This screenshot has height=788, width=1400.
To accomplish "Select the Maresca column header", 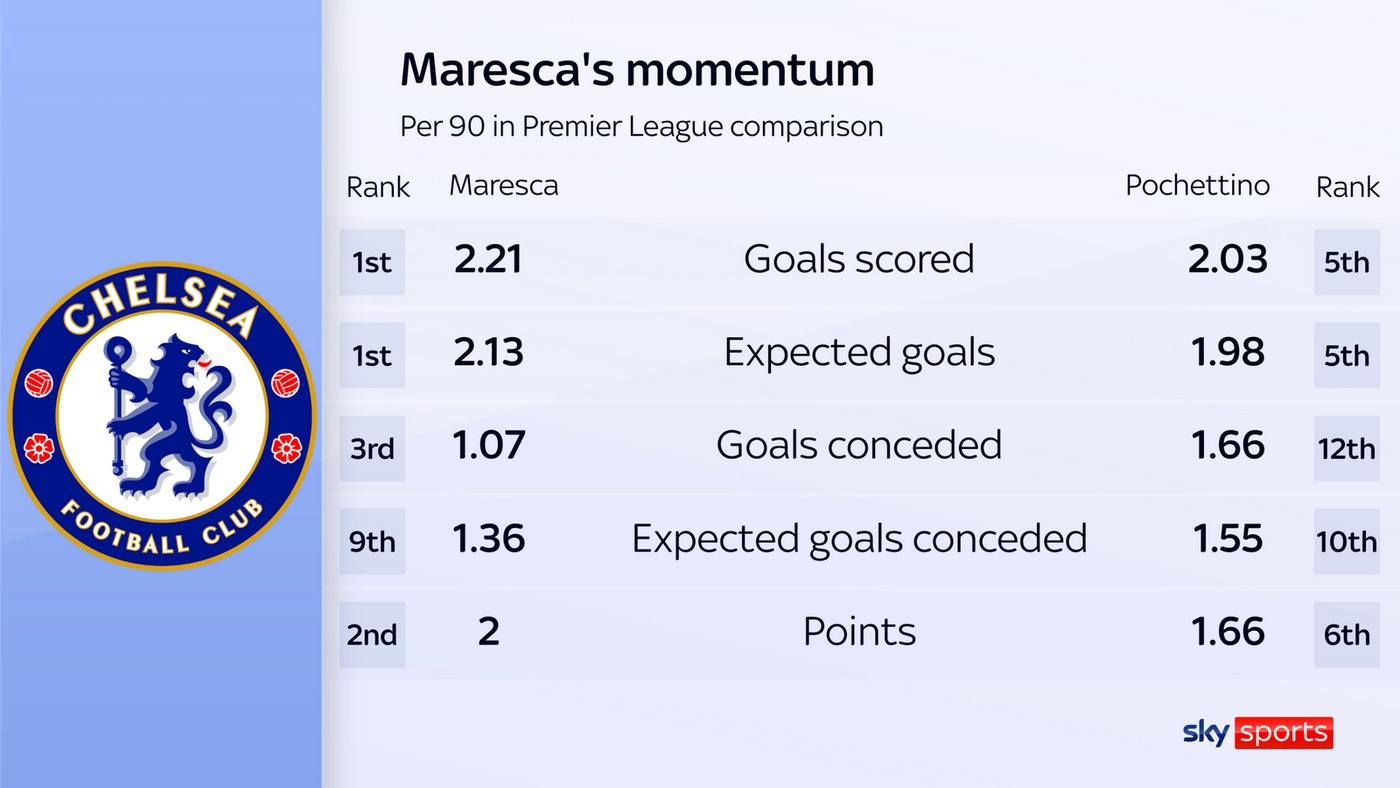I will 504,186.
